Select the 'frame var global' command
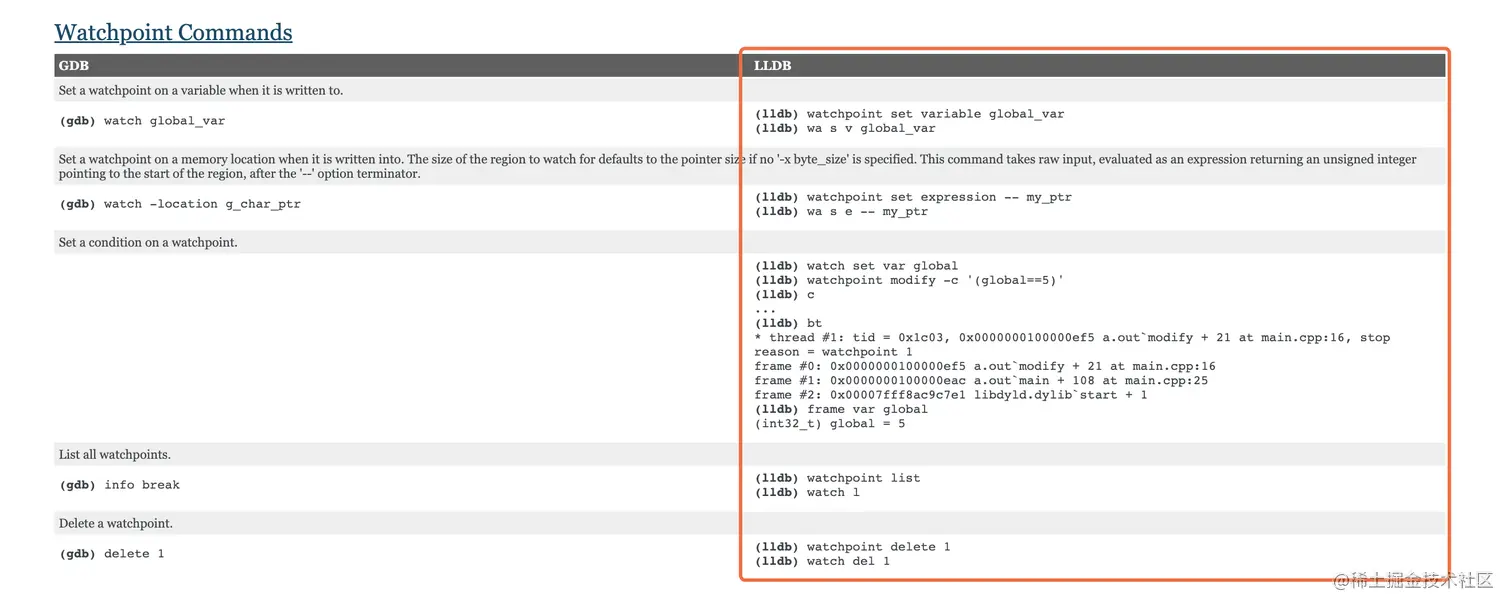The height and width of the screenshot is (609, 1512). [x=841, y=409]
